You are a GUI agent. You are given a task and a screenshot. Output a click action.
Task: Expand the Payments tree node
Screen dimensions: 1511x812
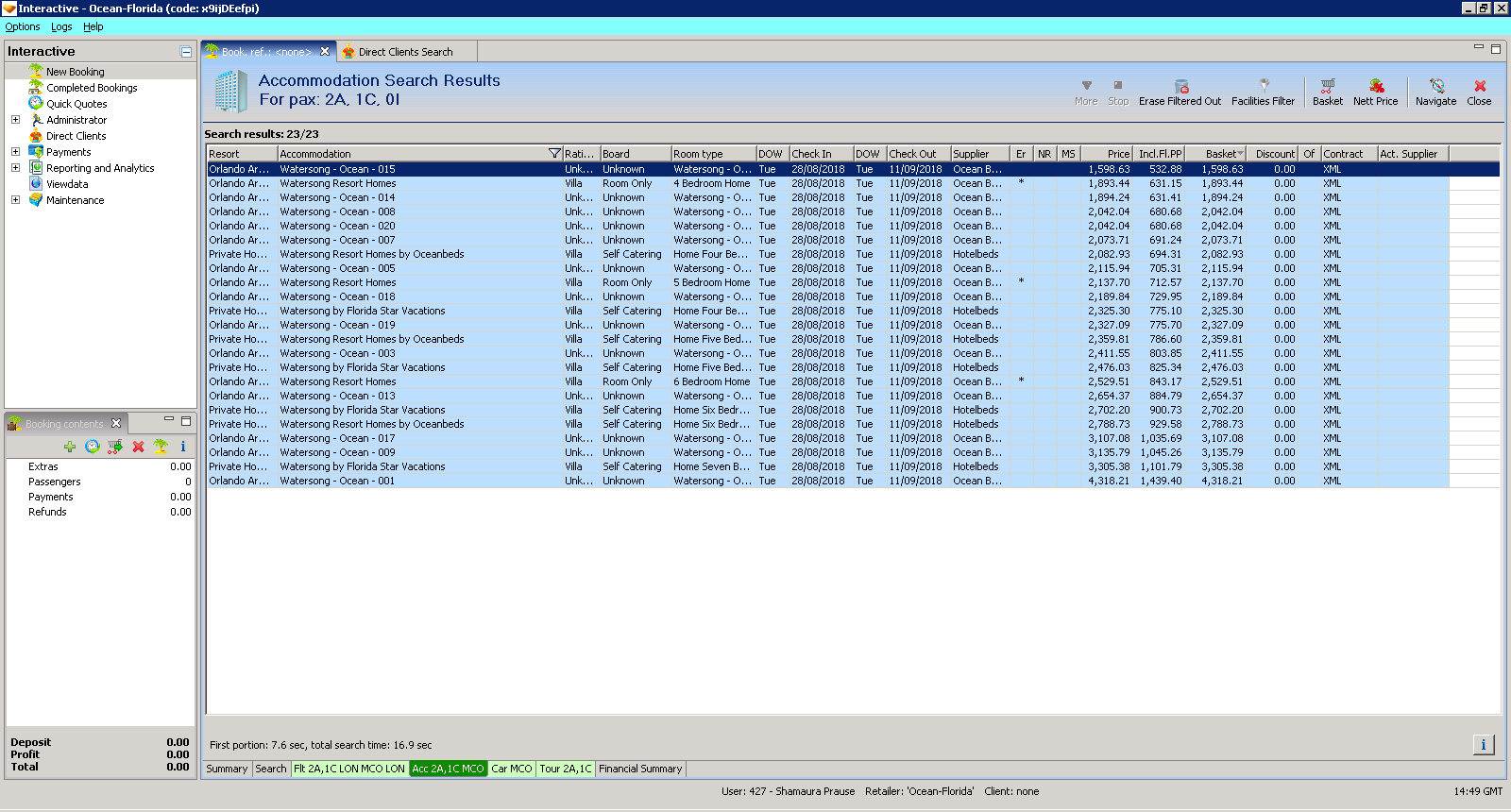tap(15, 151)
